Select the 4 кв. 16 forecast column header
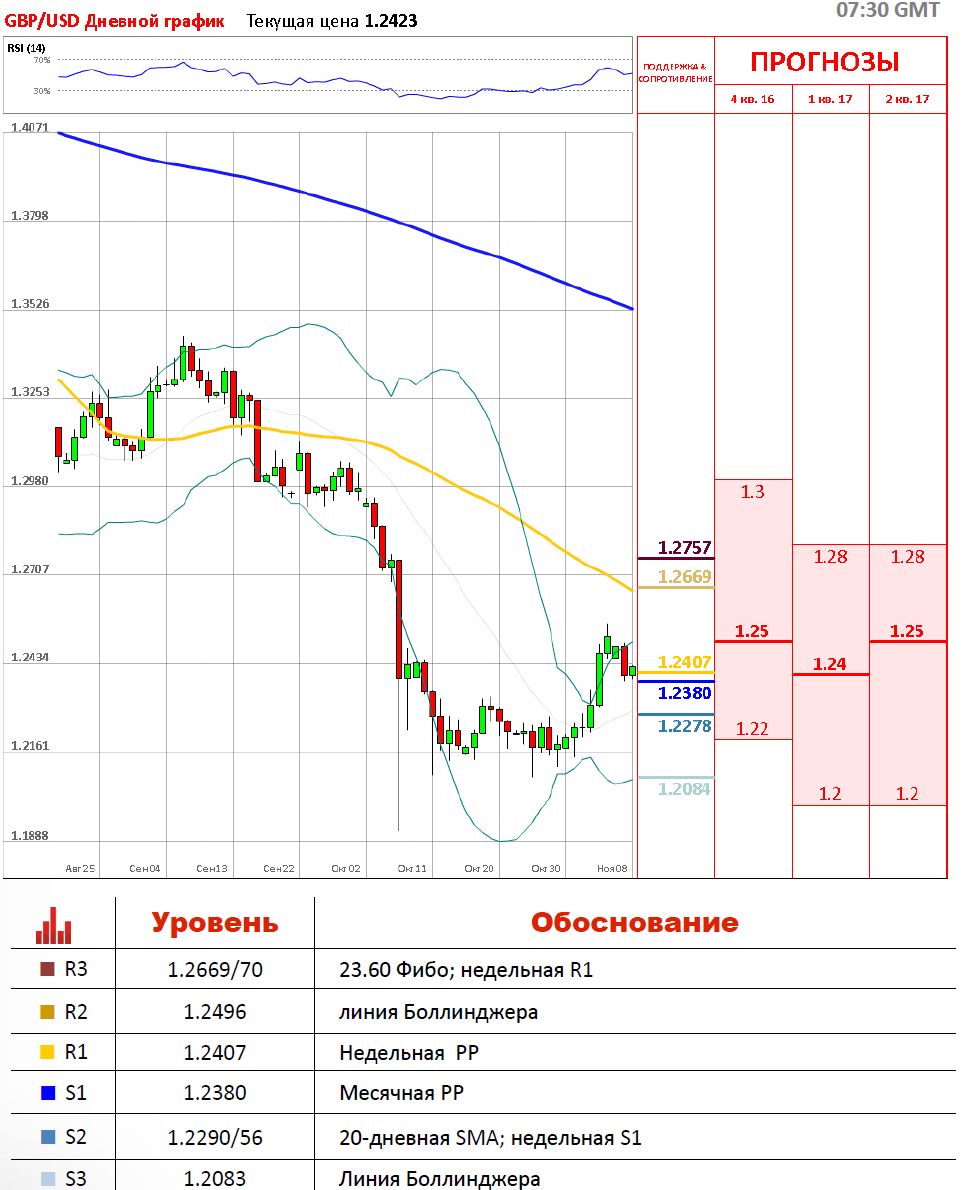The image size is (966, 1190). [753, 99]
